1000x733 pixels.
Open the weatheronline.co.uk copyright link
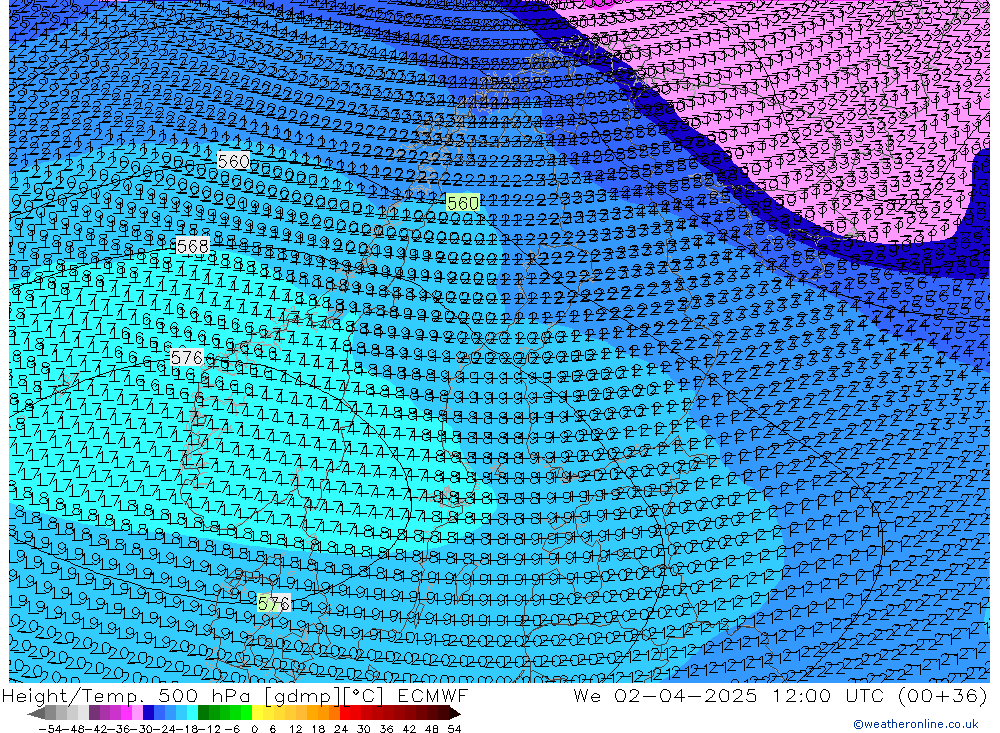[x=915, y=724]
